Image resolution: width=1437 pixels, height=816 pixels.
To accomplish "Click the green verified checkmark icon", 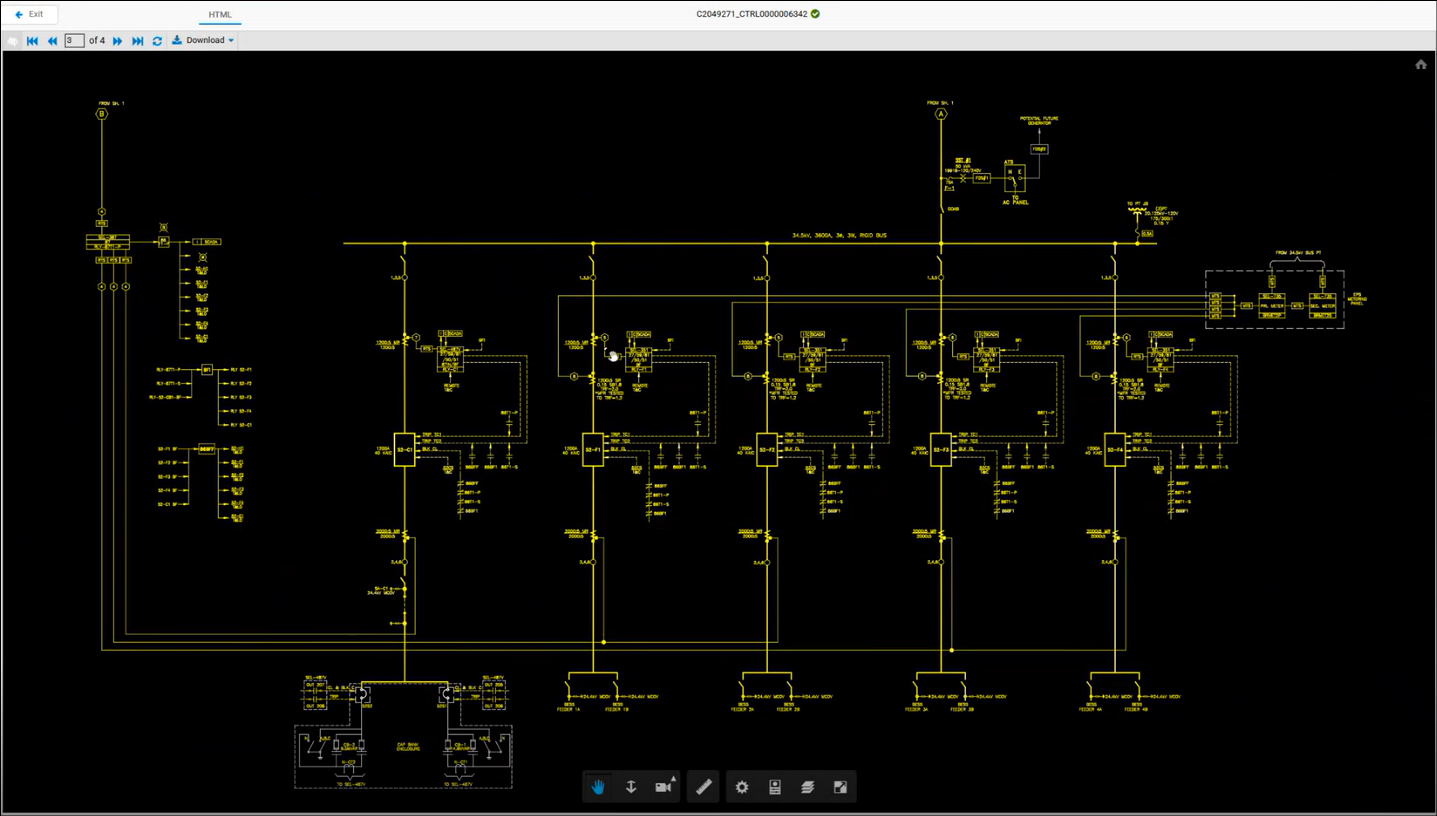I will pos(816,14).
